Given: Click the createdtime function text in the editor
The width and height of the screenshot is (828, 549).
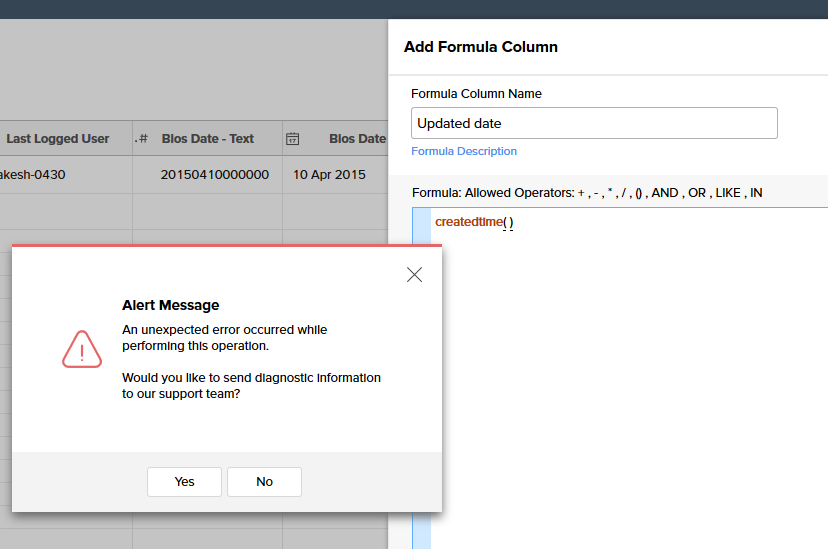Looking at the screenshot, I should (468, 222).
